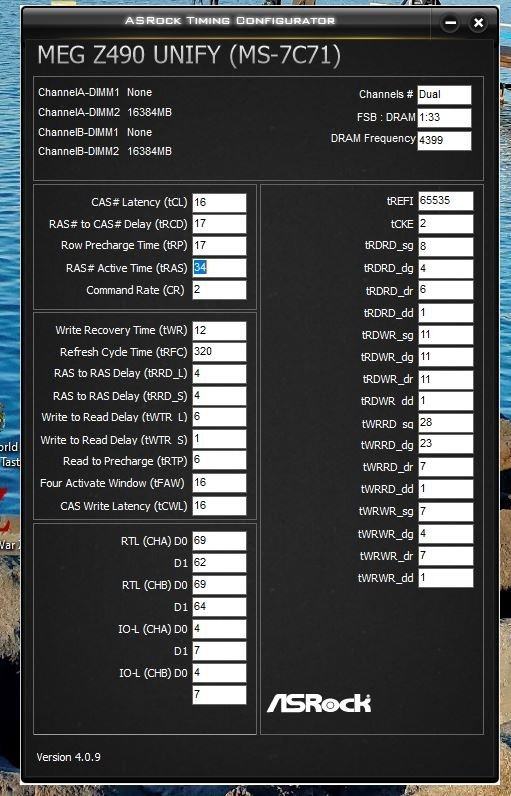The width and height of the screenshot is (511, 796).
Task: Click the tRDWR_dr field
Action: click(446, 379)
